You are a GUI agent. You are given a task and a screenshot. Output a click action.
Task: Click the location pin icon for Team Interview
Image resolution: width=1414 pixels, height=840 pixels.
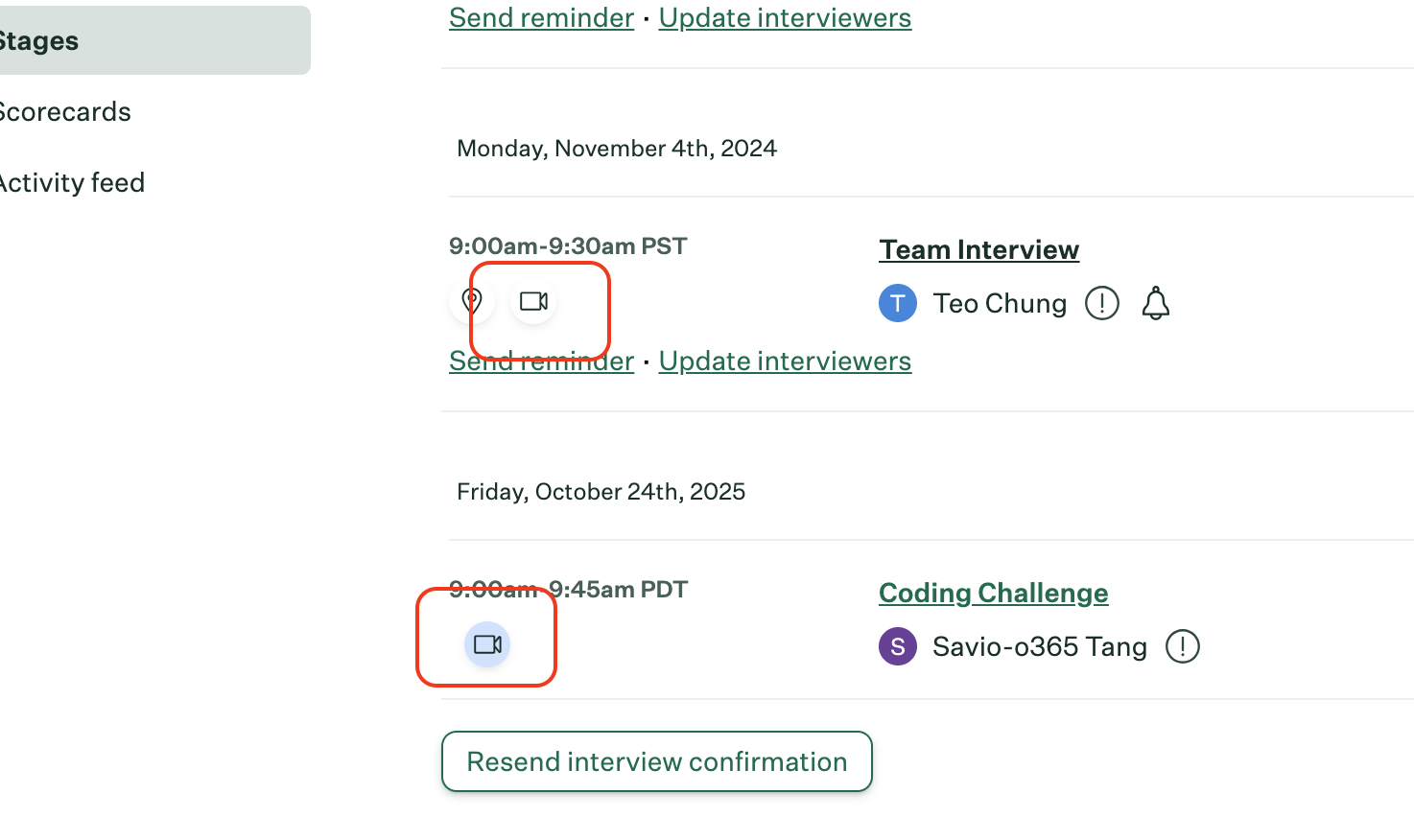point(471,301)
